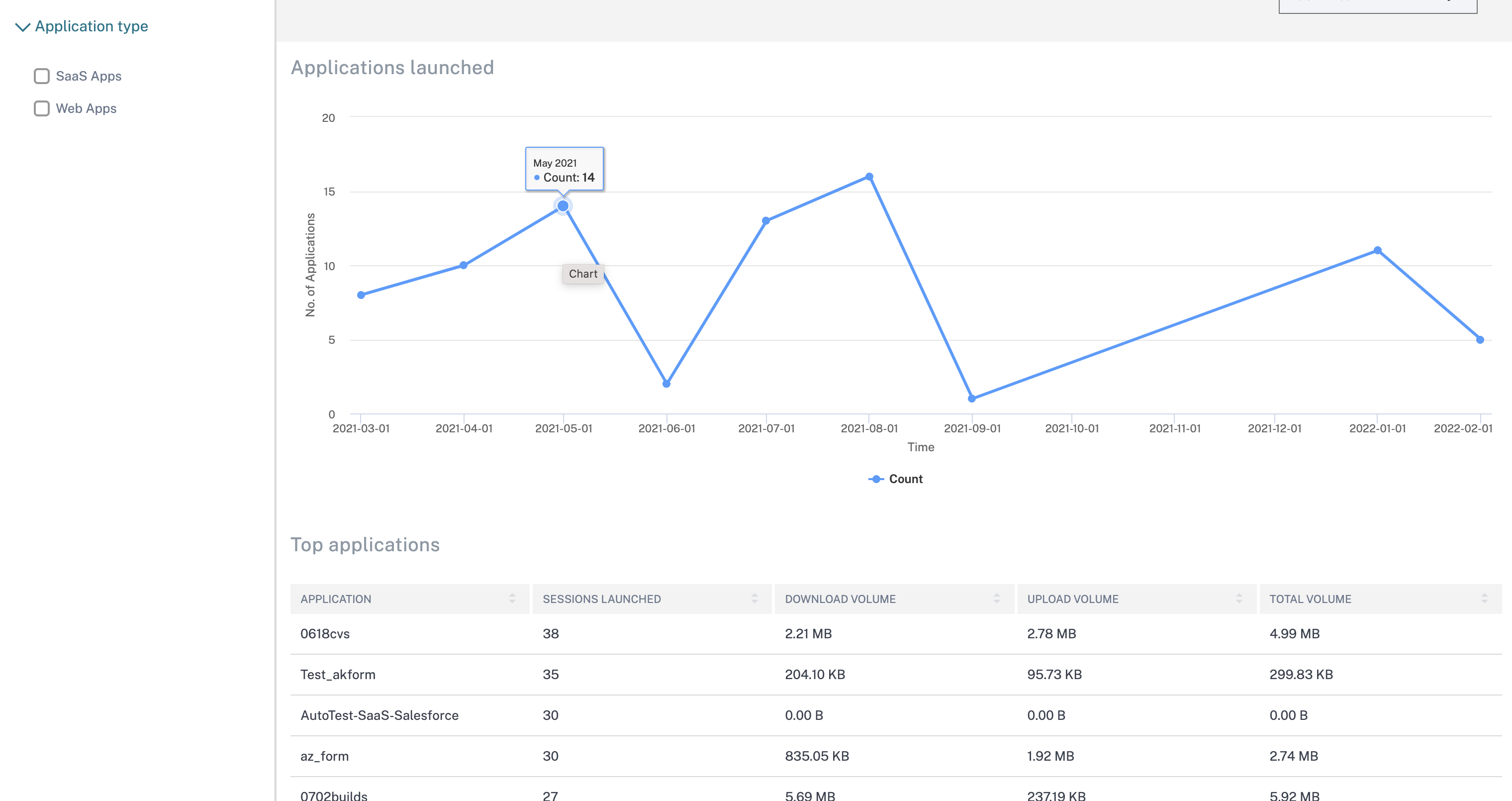Image resolution: width=1512 pixels, height=801 pixels.
Task: Sort by Upload Volume column arrows
Action: 1238,599
